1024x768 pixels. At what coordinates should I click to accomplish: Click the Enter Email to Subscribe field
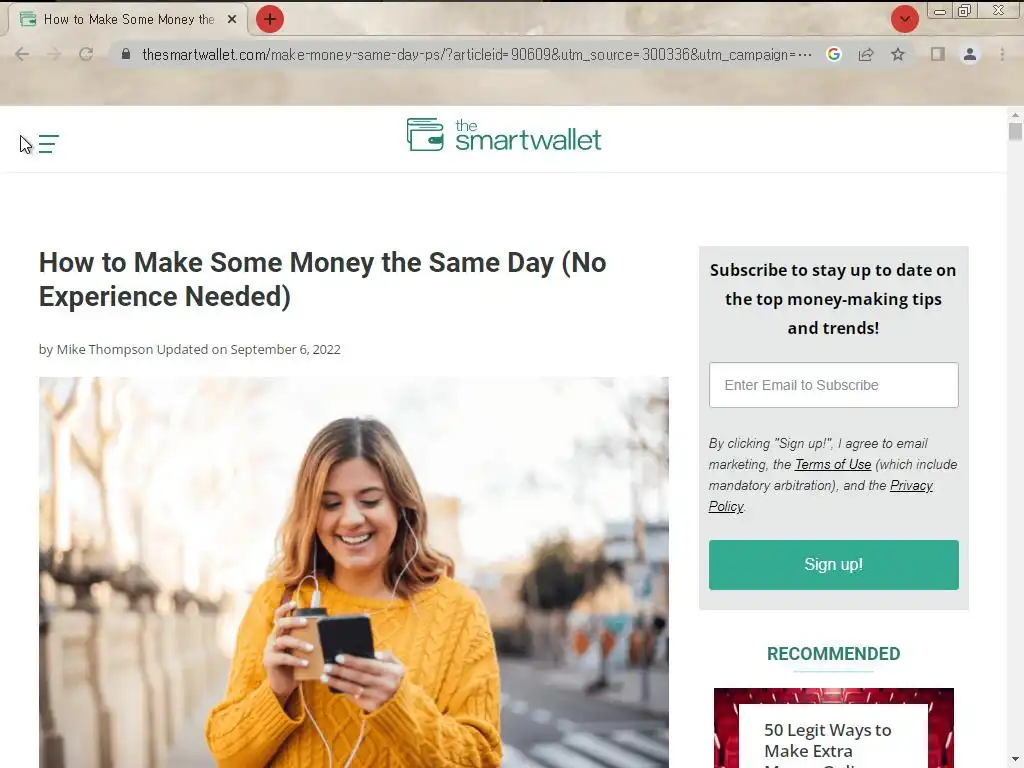coord(833,385)
